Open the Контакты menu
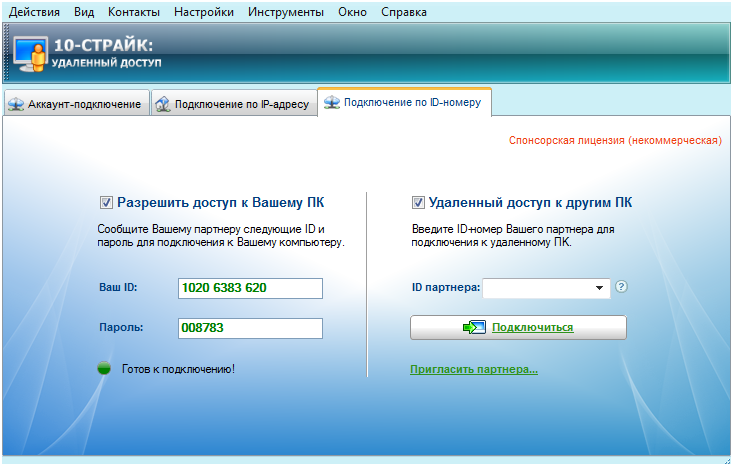733x467 pixels. coord(134,12)
